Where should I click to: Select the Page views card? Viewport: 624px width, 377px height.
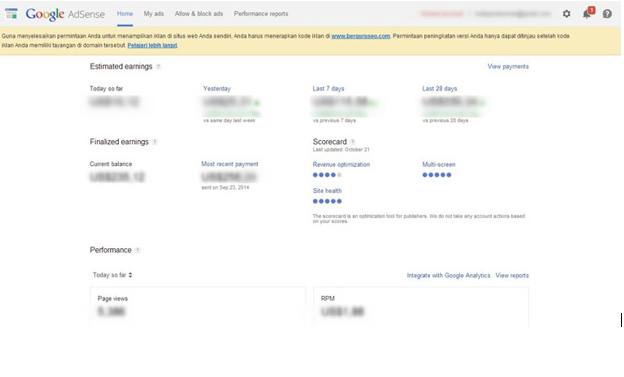coord(198,307)
